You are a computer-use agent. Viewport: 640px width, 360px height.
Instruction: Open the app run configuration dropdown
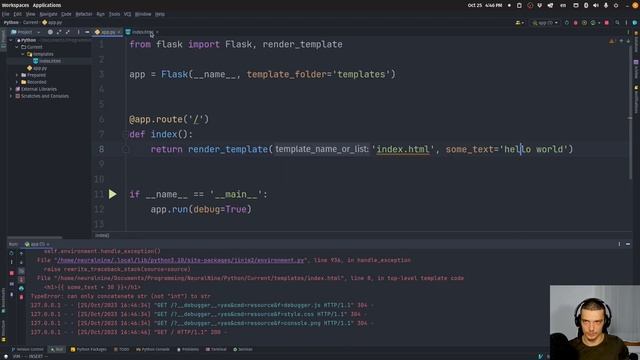[x=545, y=23]
